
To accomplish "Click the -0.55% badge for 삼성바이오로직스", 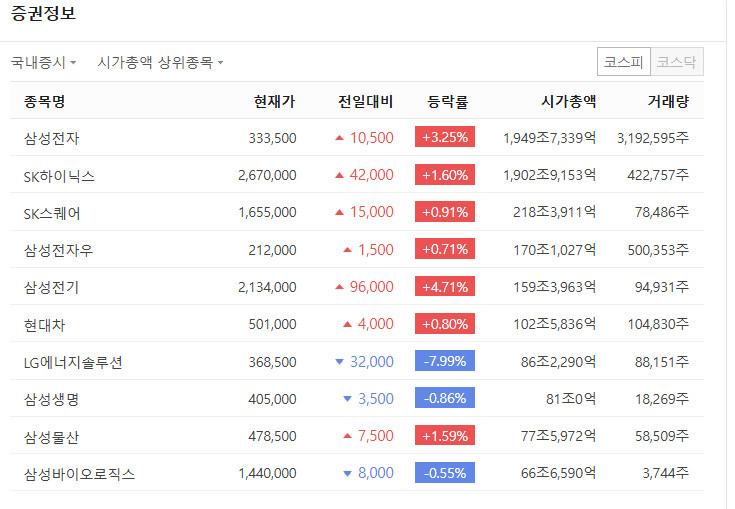I will [445, 472].
